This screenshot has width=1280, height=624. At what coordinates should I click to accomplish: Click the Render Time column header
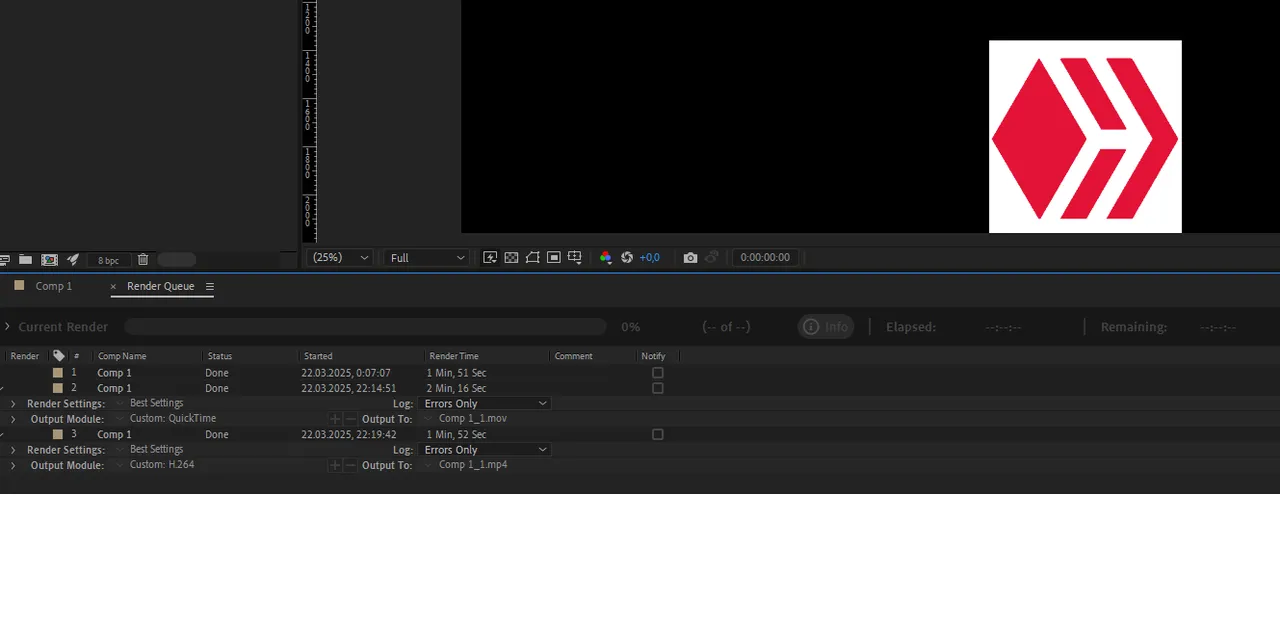coord(453,356)
